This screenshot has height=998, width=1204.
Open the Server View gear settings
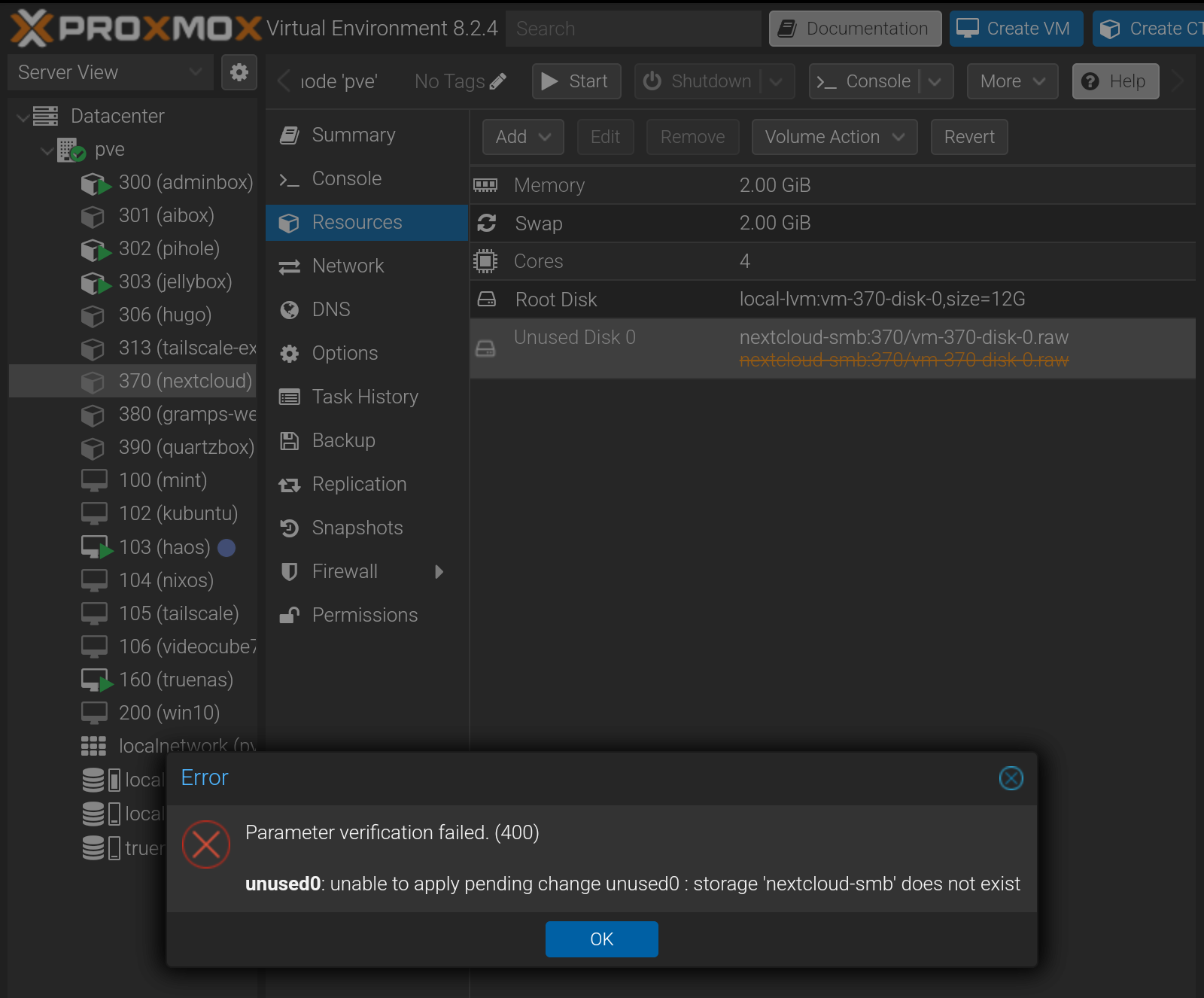(239, 72)
